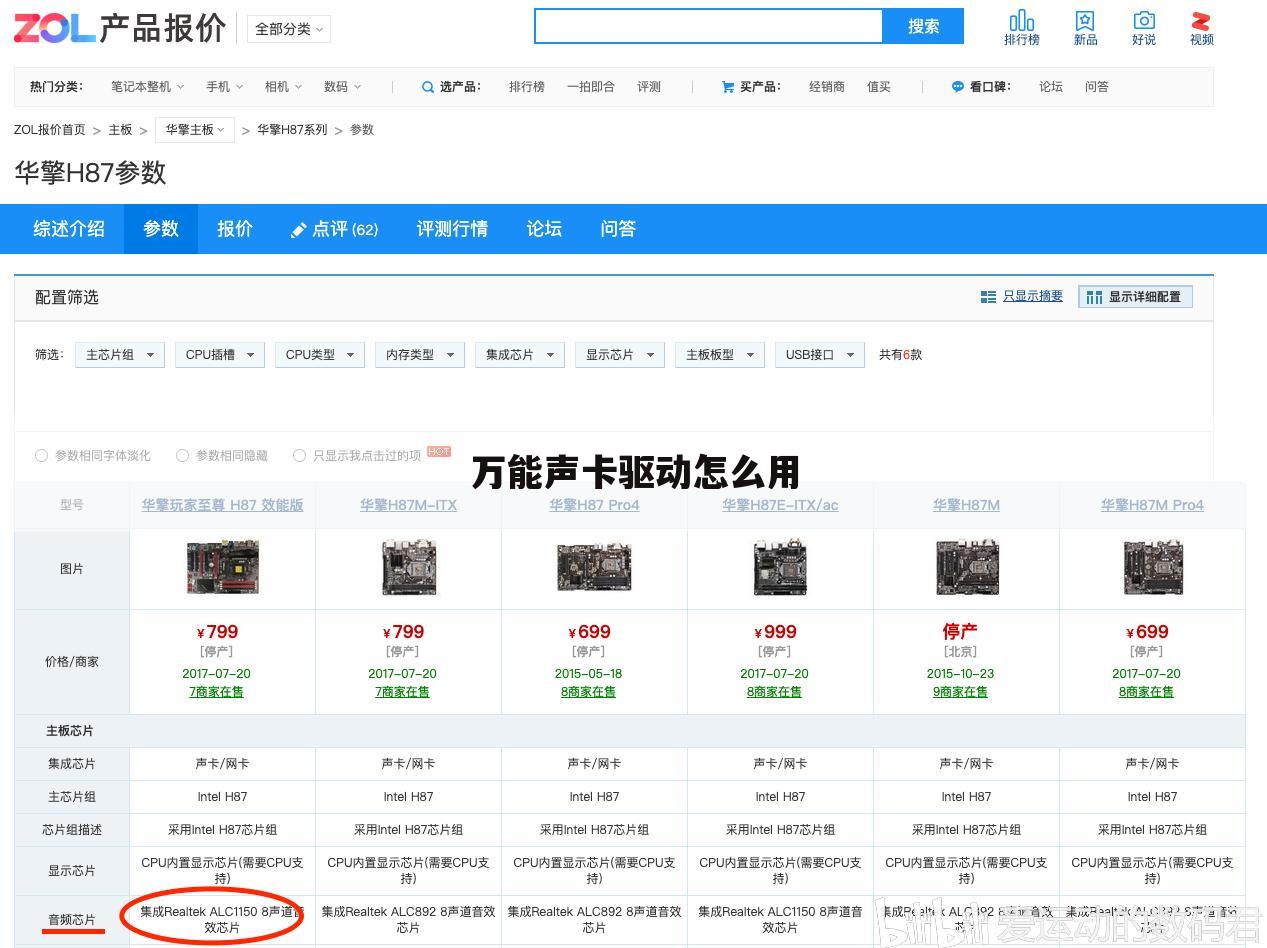
Task: Expand the 相机 category menu
Action: tap(283, 87)
